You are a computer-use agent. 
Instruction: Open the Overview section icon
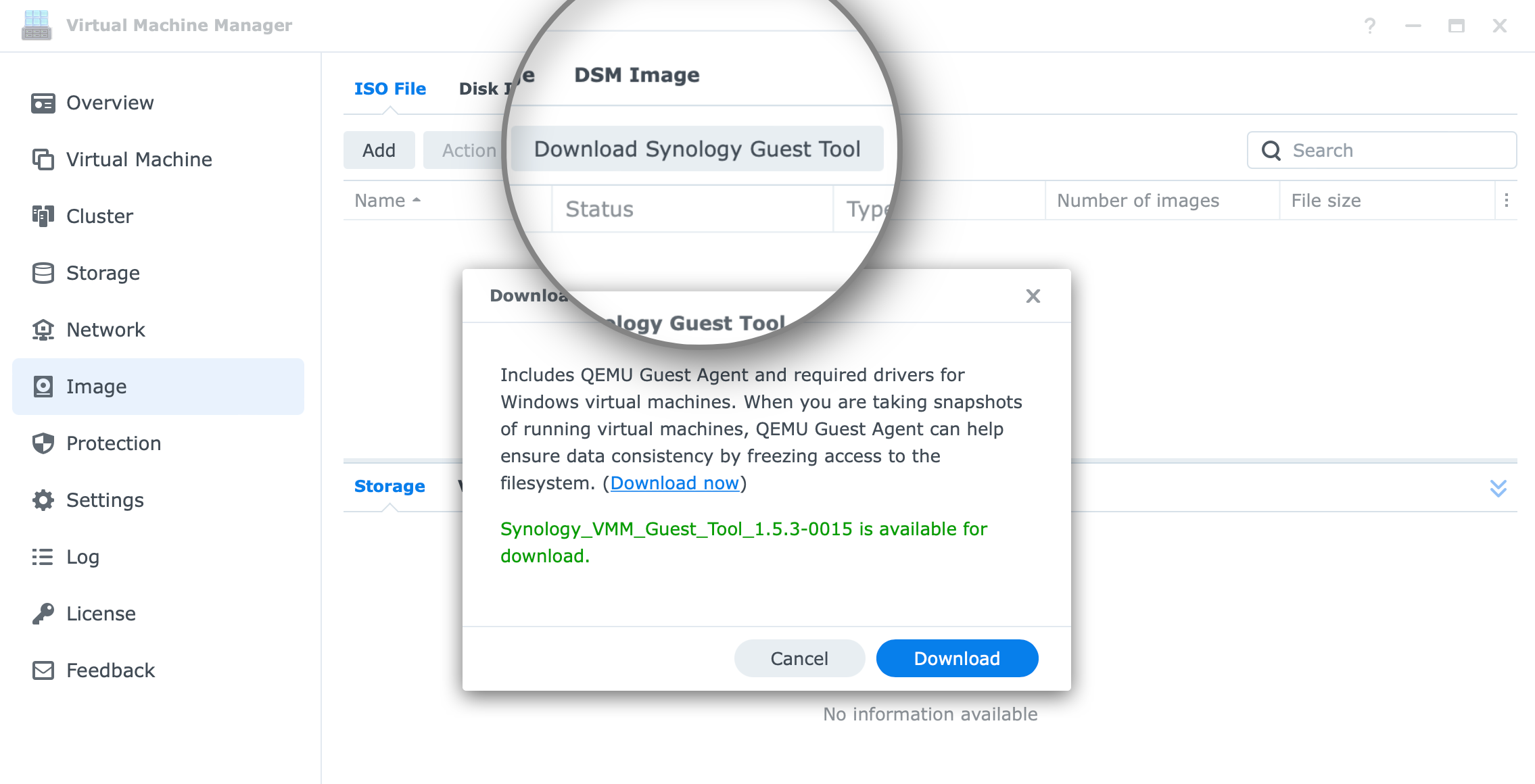[43, 103]
